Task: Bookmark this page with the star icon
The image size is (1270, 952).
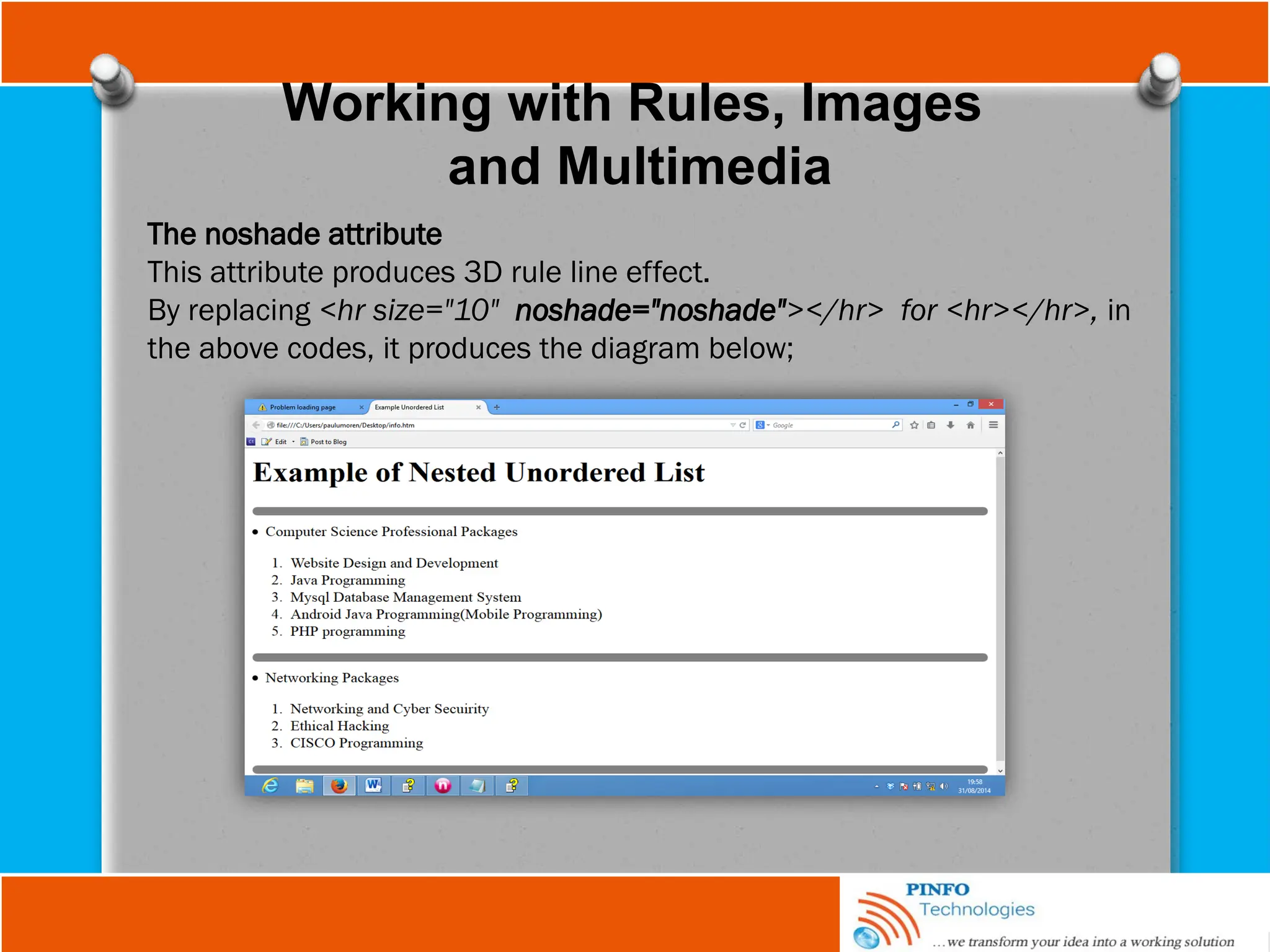Action: tap(914, 425)
